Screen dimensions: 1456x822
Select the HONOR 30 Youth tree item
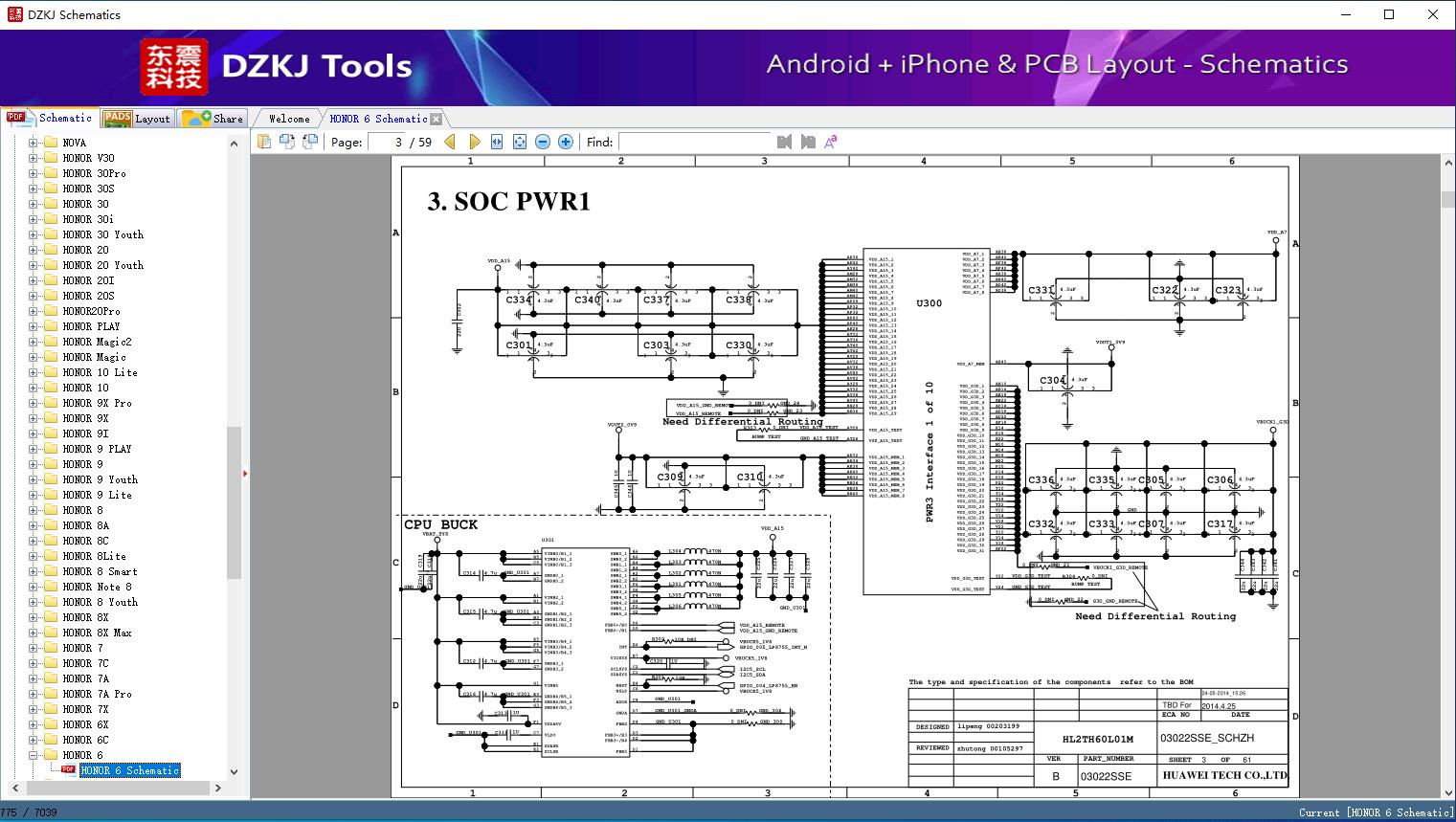point(103,234)
